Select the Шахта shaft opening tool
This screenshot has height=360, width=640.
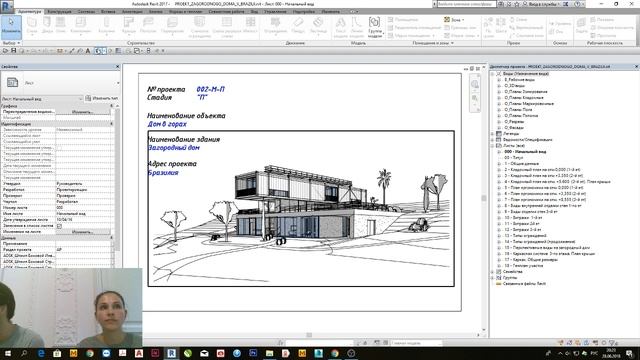click(x=501, y=26)
